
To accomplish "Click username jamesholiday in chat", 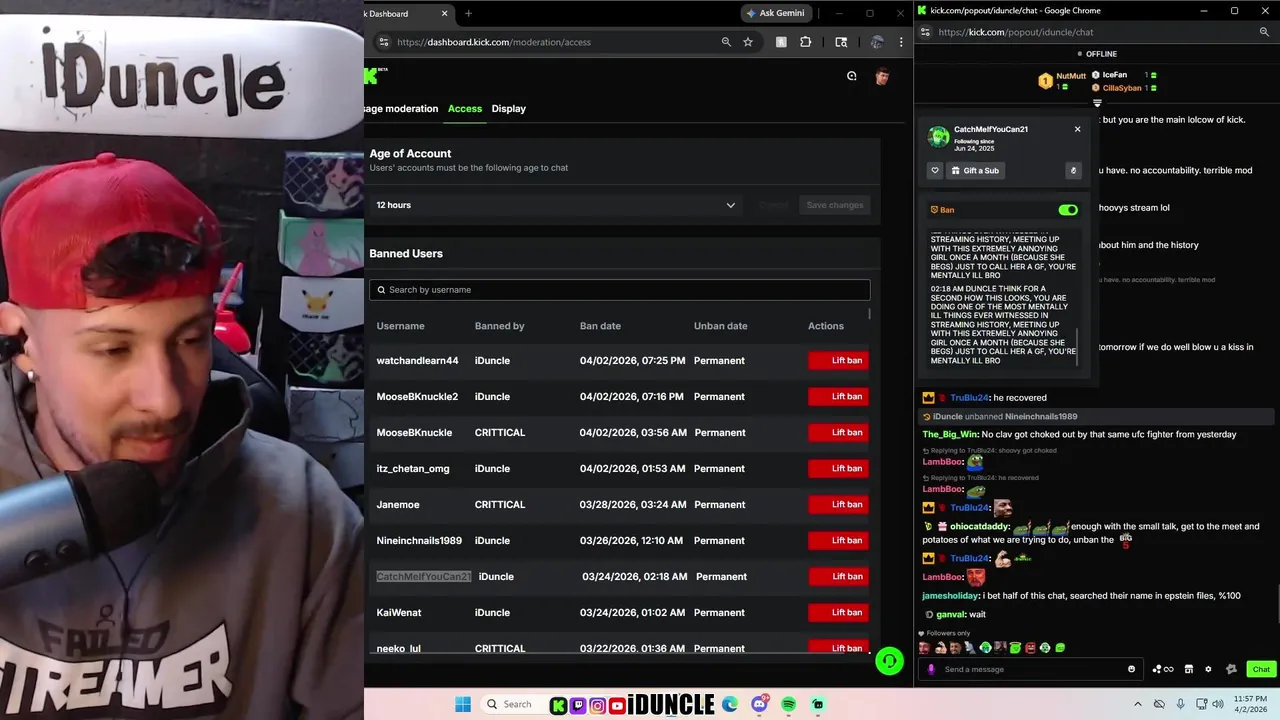I will click(950, 596).
